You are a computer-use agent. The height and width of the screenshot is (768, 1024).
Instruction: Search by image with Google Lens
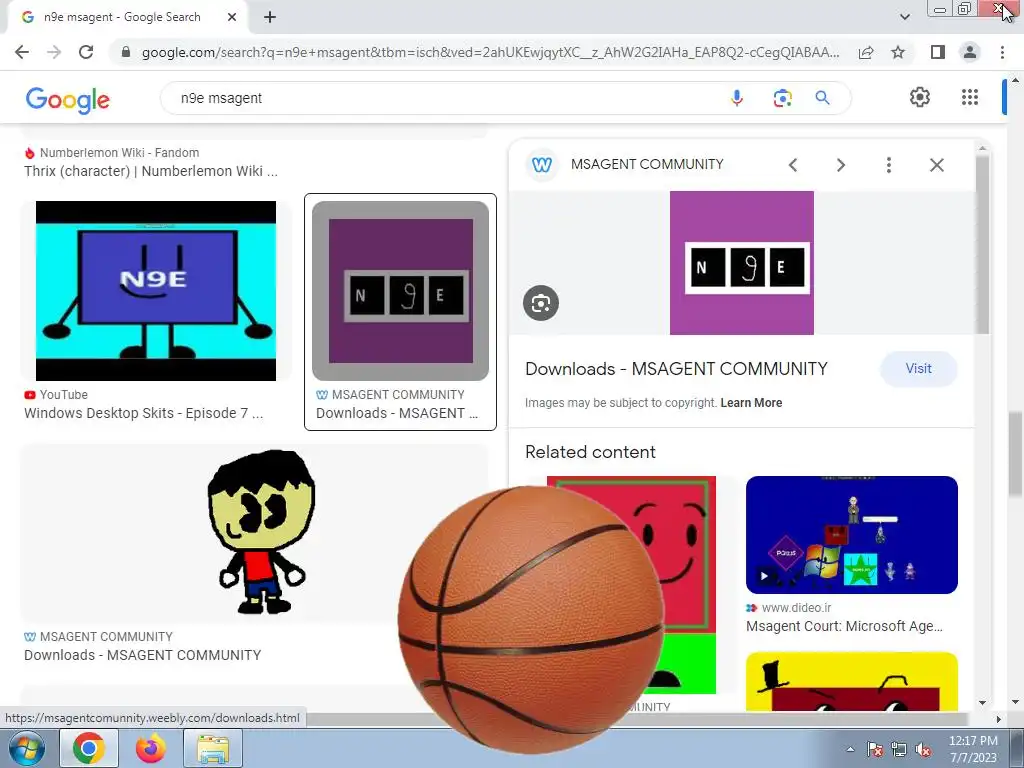pos(782,98)
